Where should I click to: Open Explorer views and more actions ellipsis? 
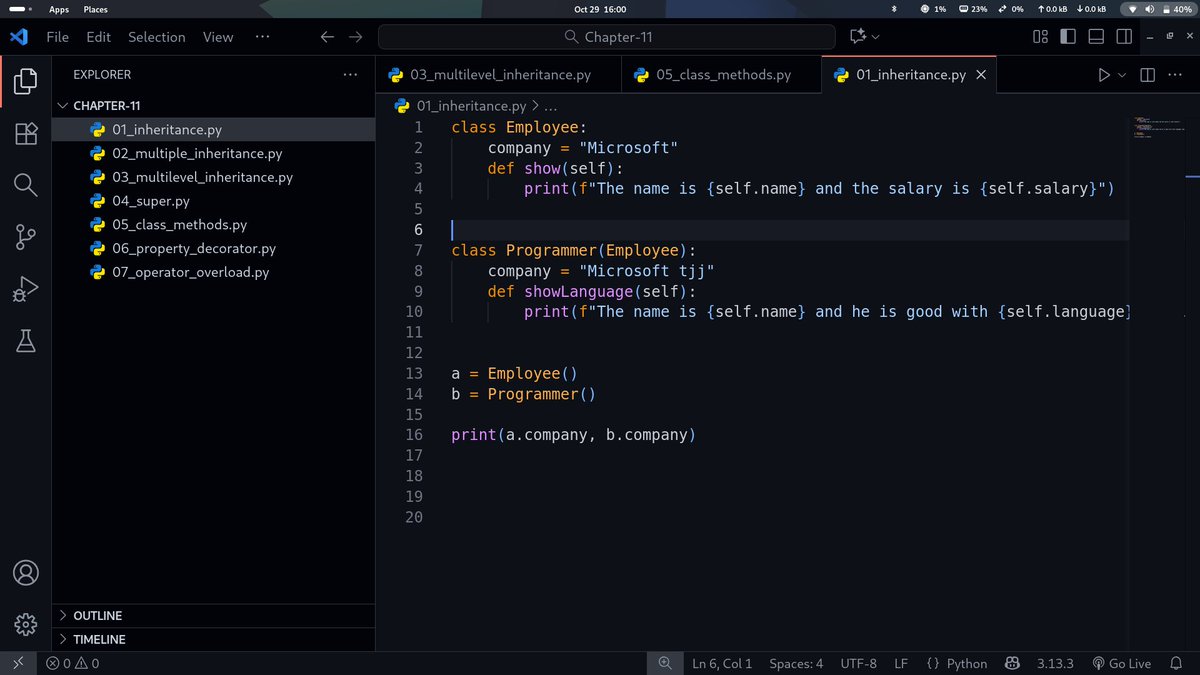coord(350,74)
